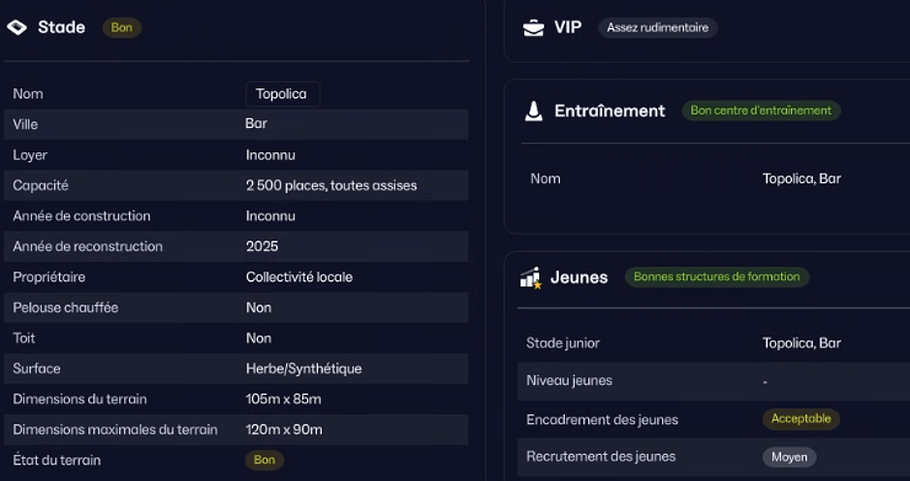Viewport: 910px width, 481px height.
Task: Click the Année de construction value 'Inconnu'
Action: 270,216
